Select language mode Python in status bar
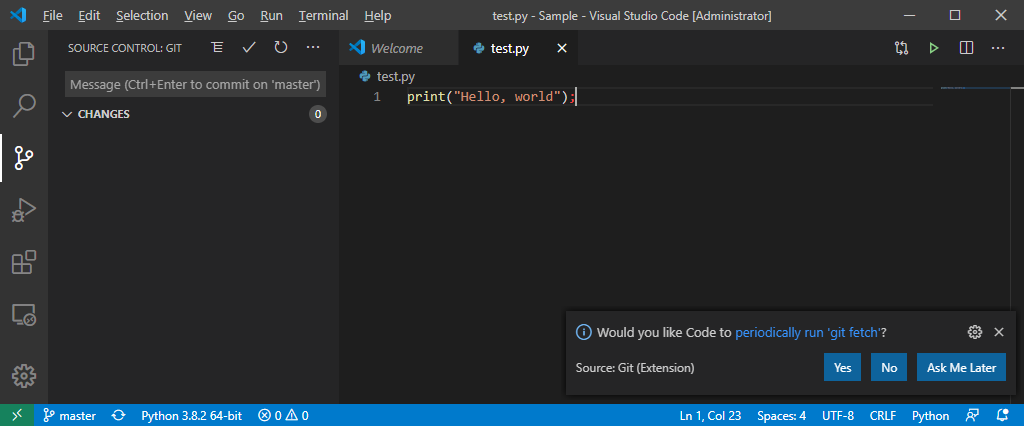This screenshot has width=1024, height=426. coord(930,416)
